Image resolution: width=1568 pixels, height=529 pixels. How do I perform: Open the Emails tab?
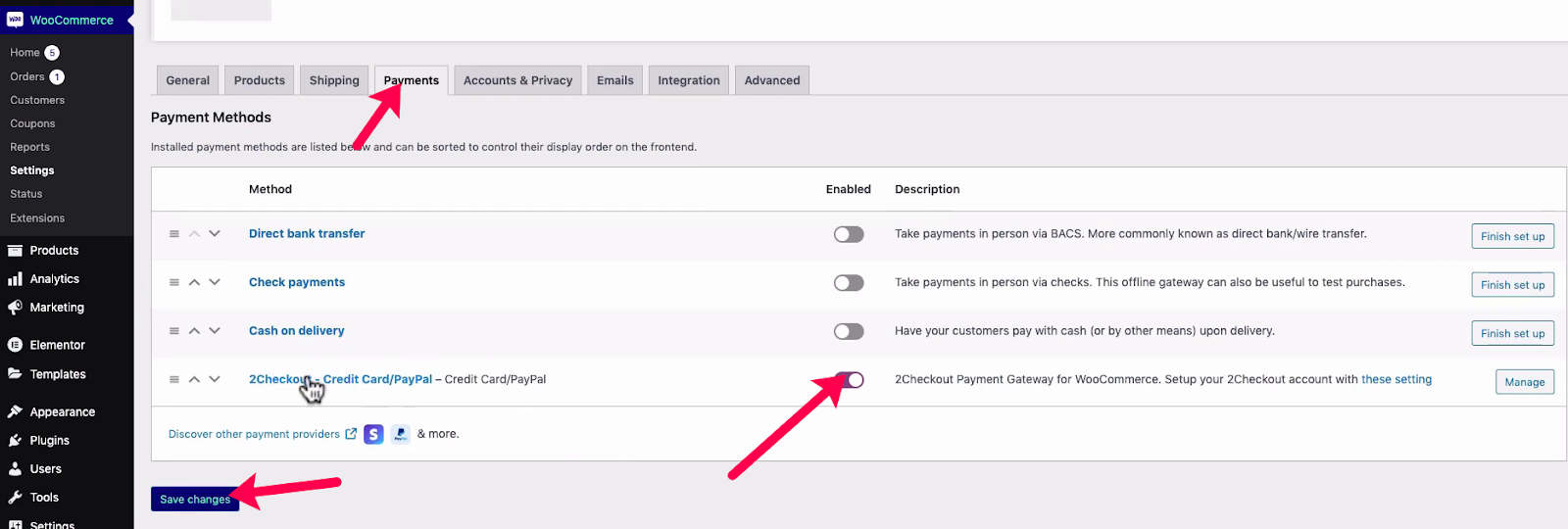(615, 80)
